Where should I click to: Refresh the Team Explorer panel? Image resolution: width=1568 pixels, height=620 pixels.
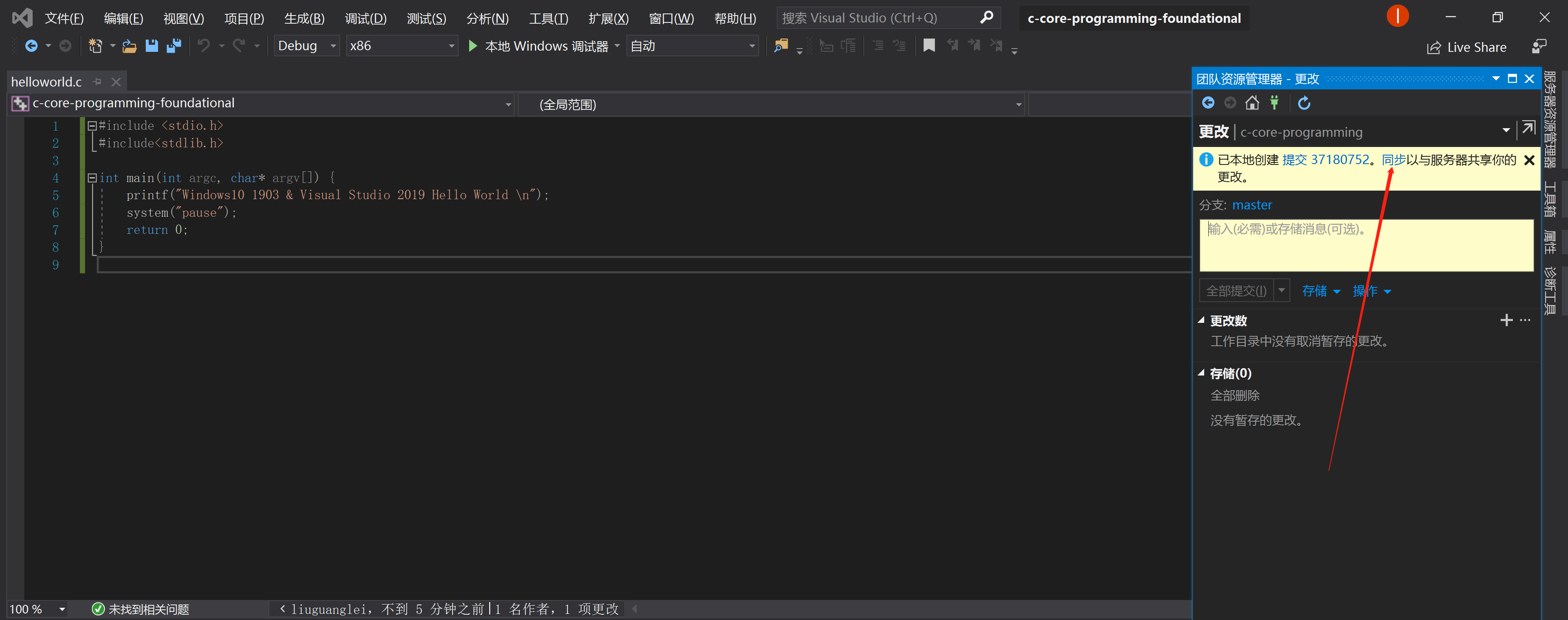pos(1304,103)
